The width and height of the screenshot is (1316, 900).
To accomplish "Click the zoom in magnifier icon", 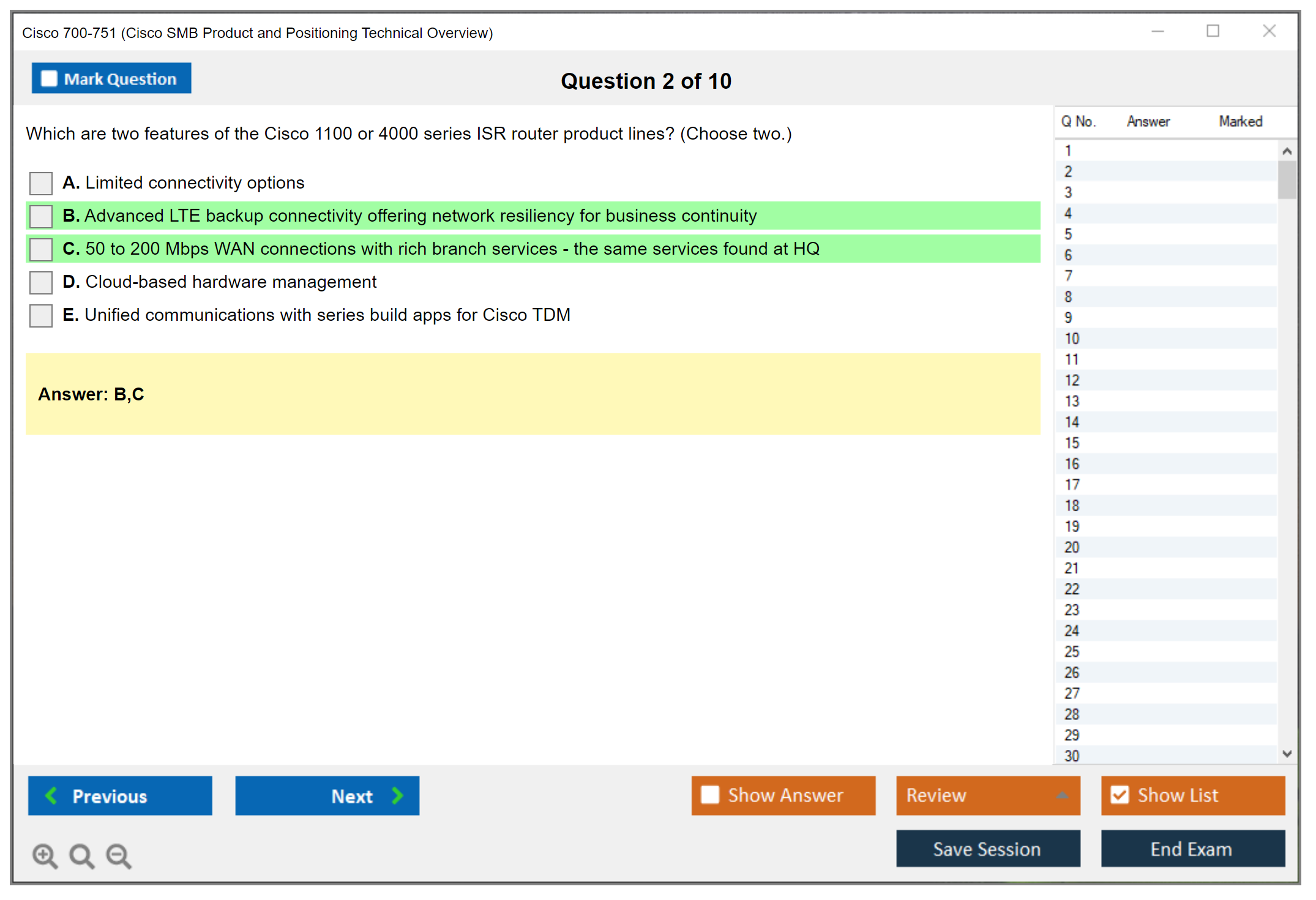I will pyautogui.click(x=45, y=855).
